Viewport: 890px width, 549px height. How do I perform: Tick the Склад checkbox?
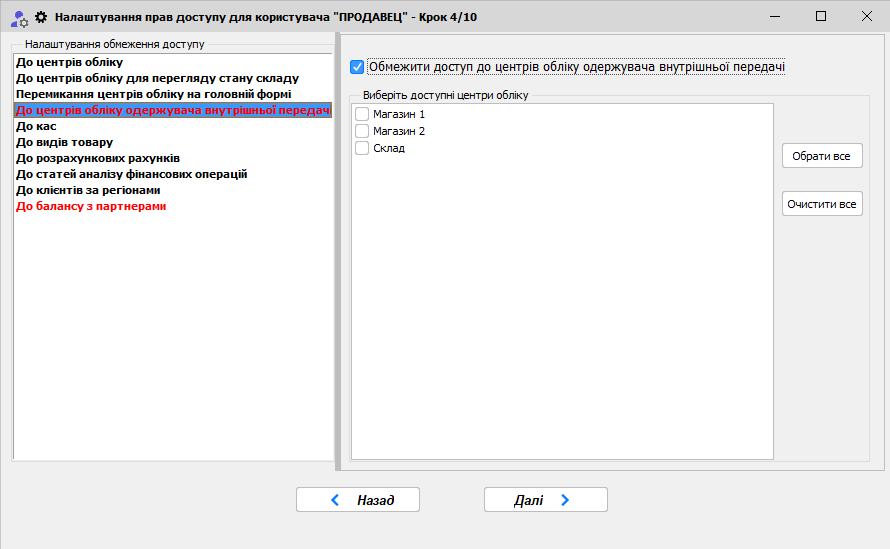362,148
